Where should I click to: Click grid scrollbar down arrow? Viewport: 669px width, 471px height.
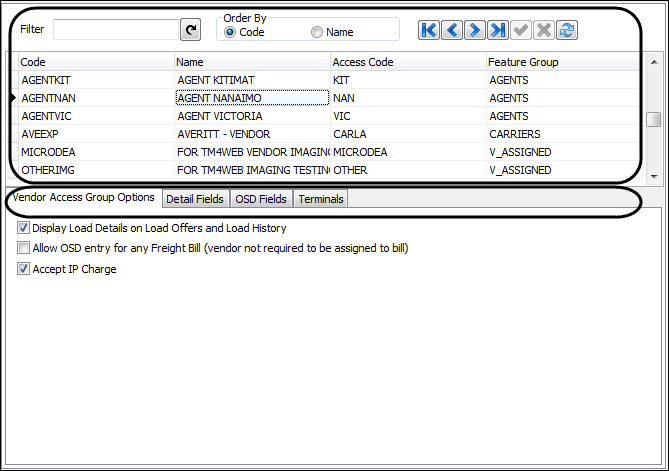pos(654,176)
